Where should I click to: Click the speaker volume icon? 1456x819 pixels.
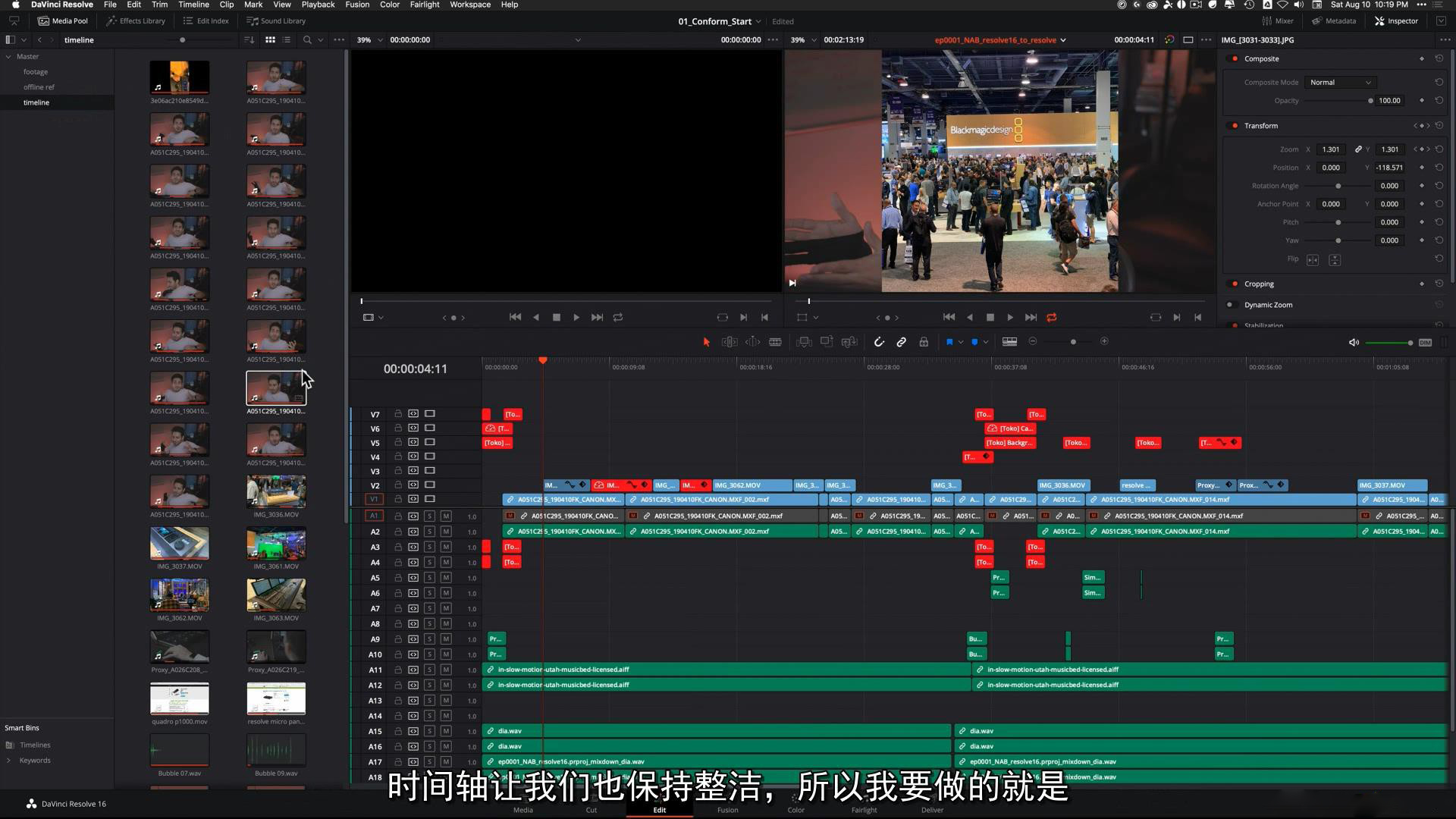(x=1354, y=343)
